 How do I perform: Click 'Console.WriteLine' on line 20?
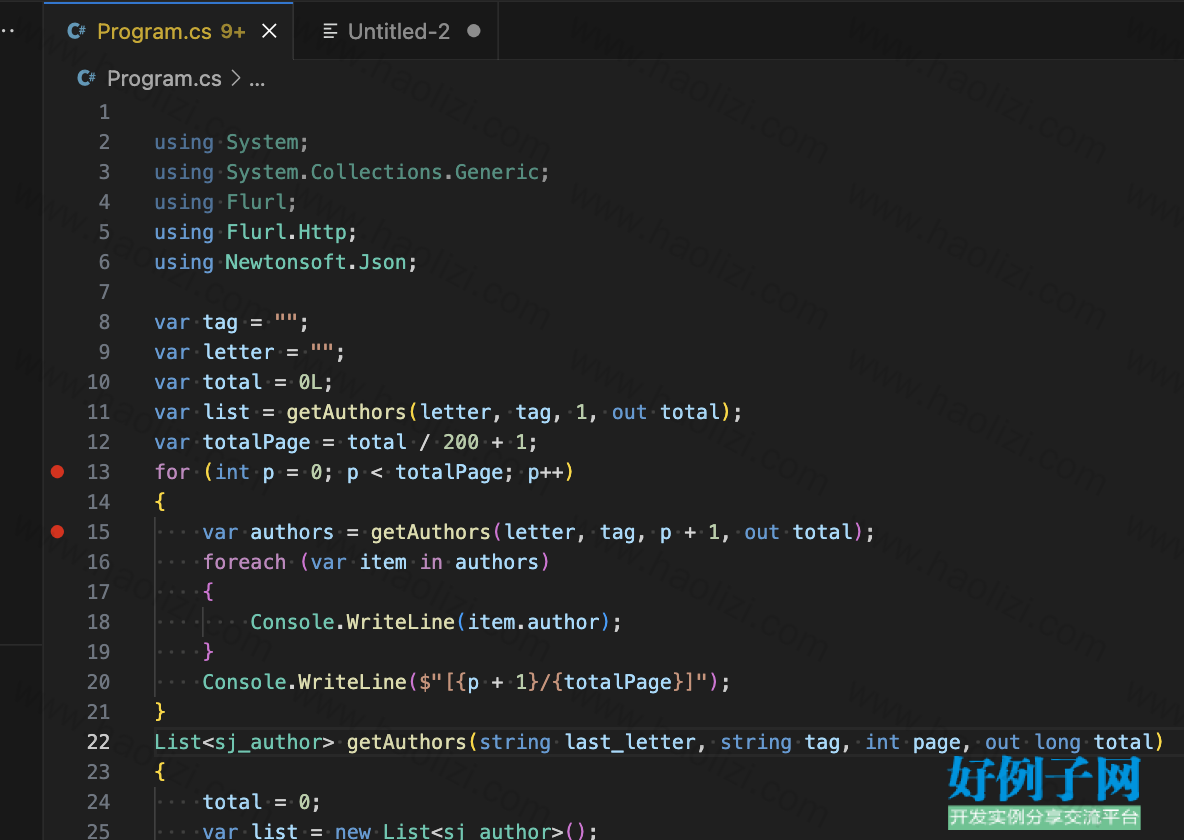[304, 682]
